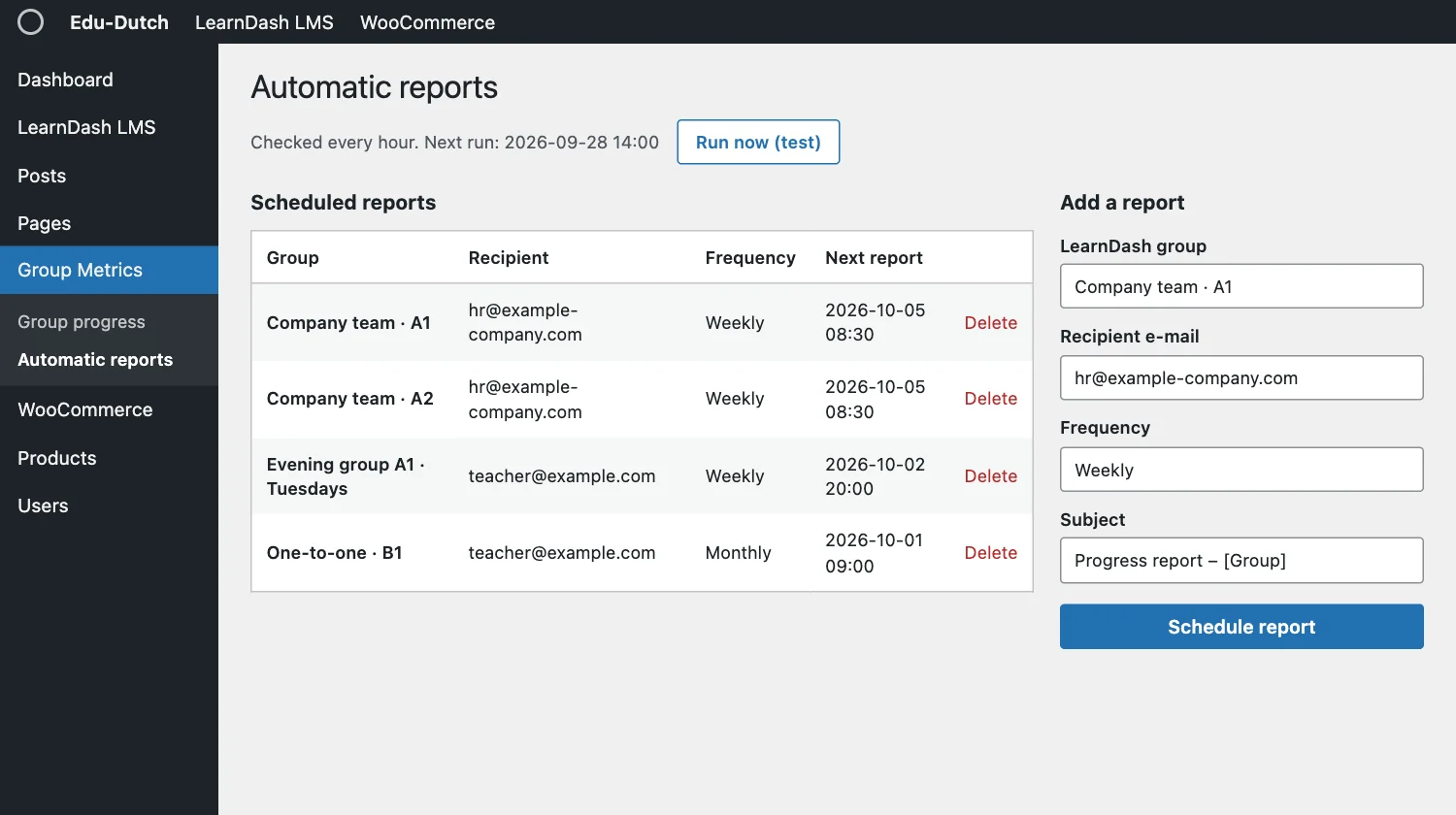Delete the Company team · A1 report
1456x815 pixels.
(990, 323)
